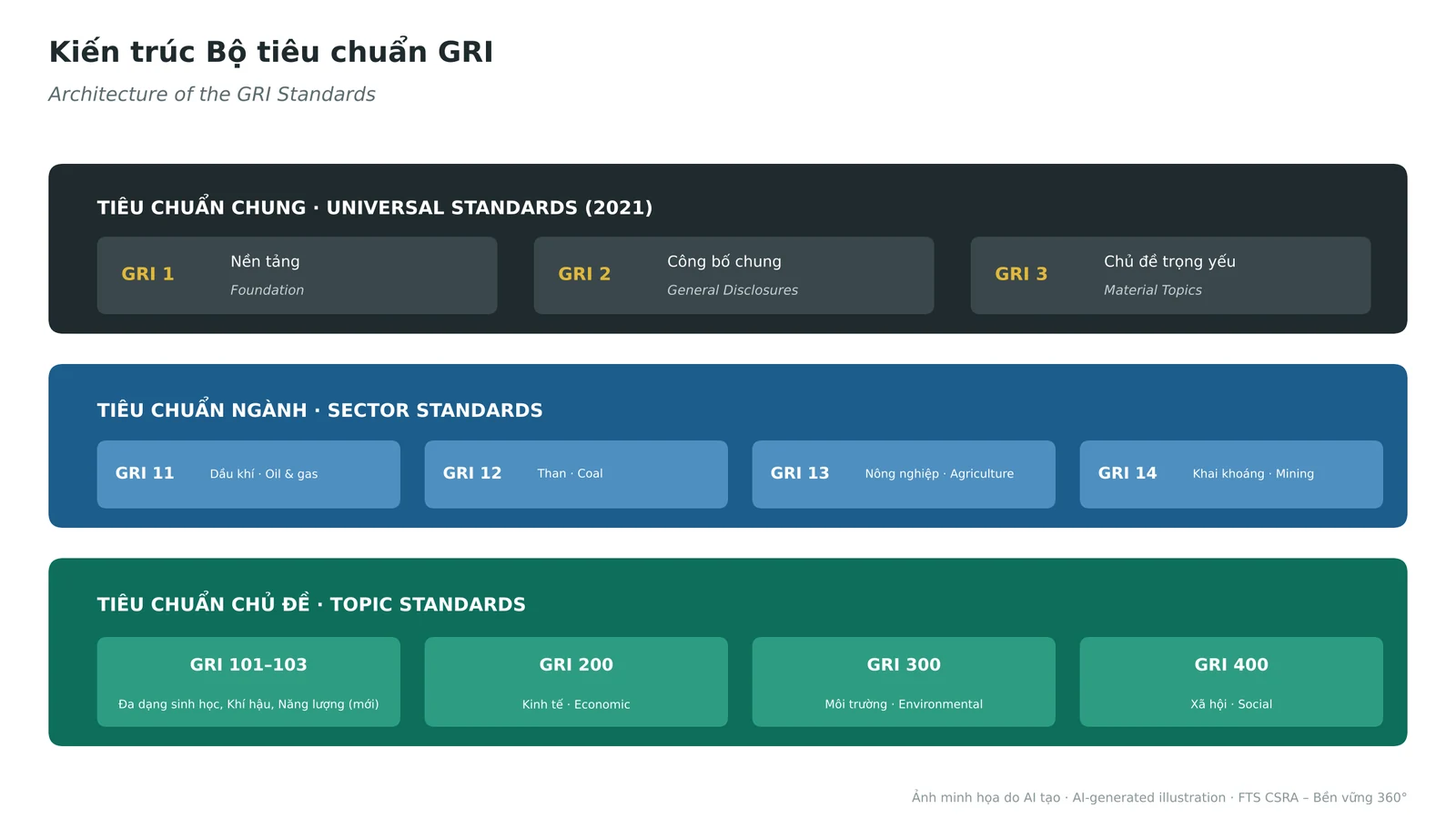The width and height of the screenshot is (1456, 819).
Task: Open the GRI 14 Mining card
Action: (1231, 474)
